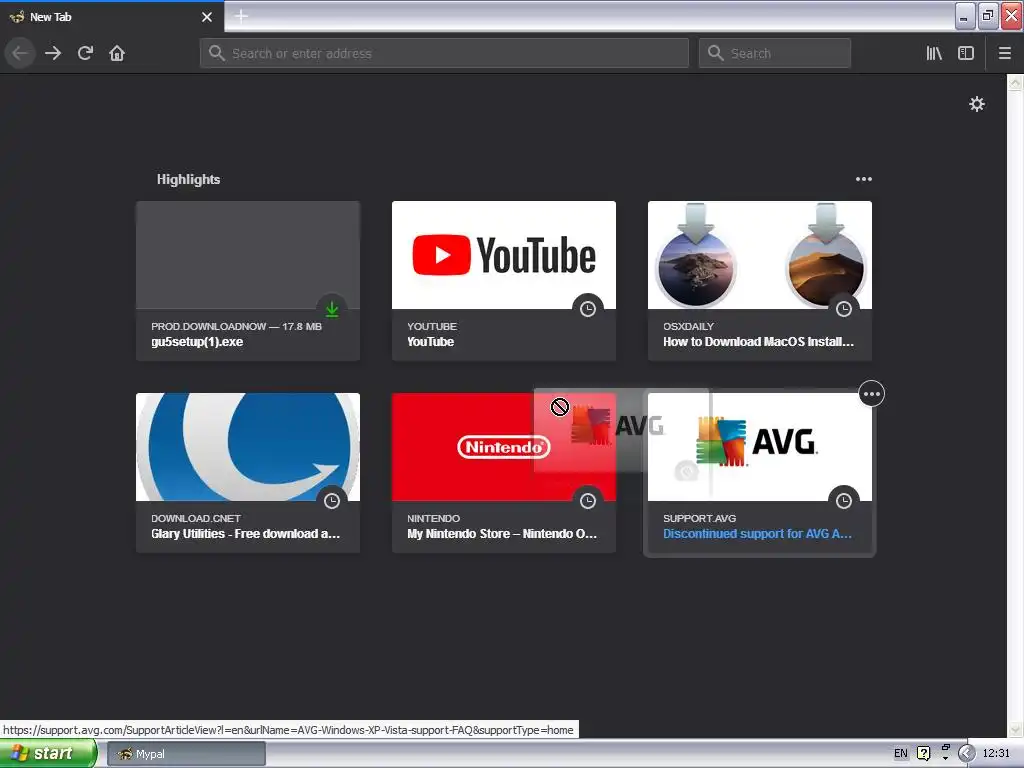
Task: Click the history clock icon on YouTube card
Action: (588, 309)
